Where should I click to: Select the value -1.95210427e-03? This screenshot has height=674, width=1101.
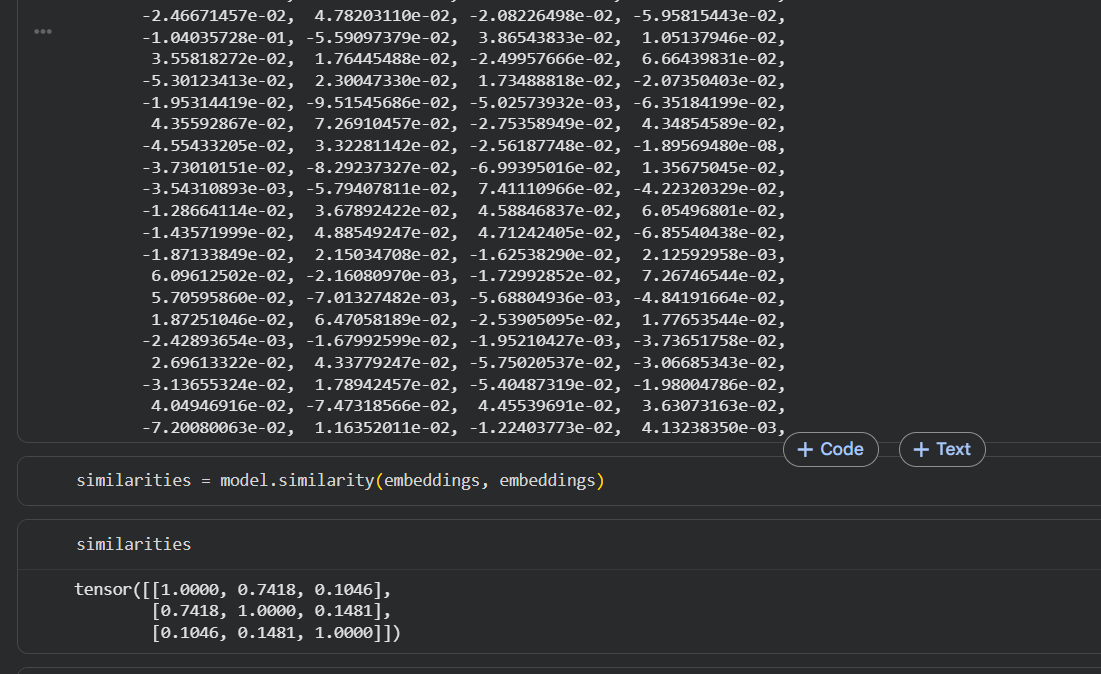pyautogui.click(x=541, y=341)
